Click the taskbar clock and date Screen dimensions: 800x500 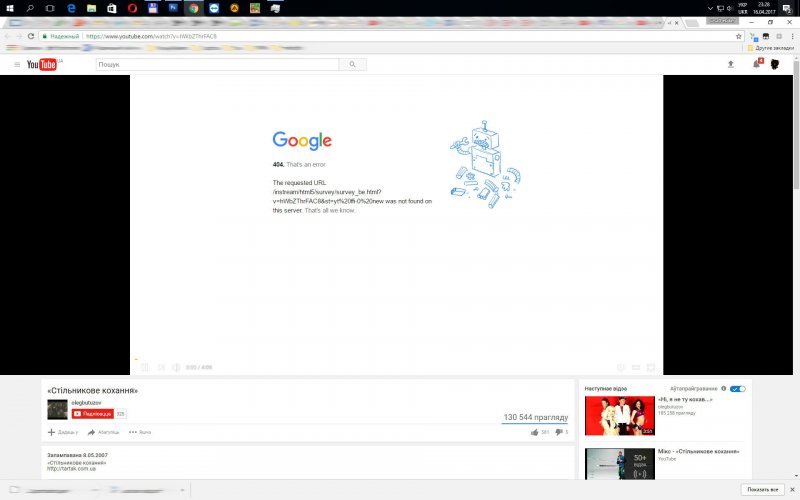tap(764, 8)
